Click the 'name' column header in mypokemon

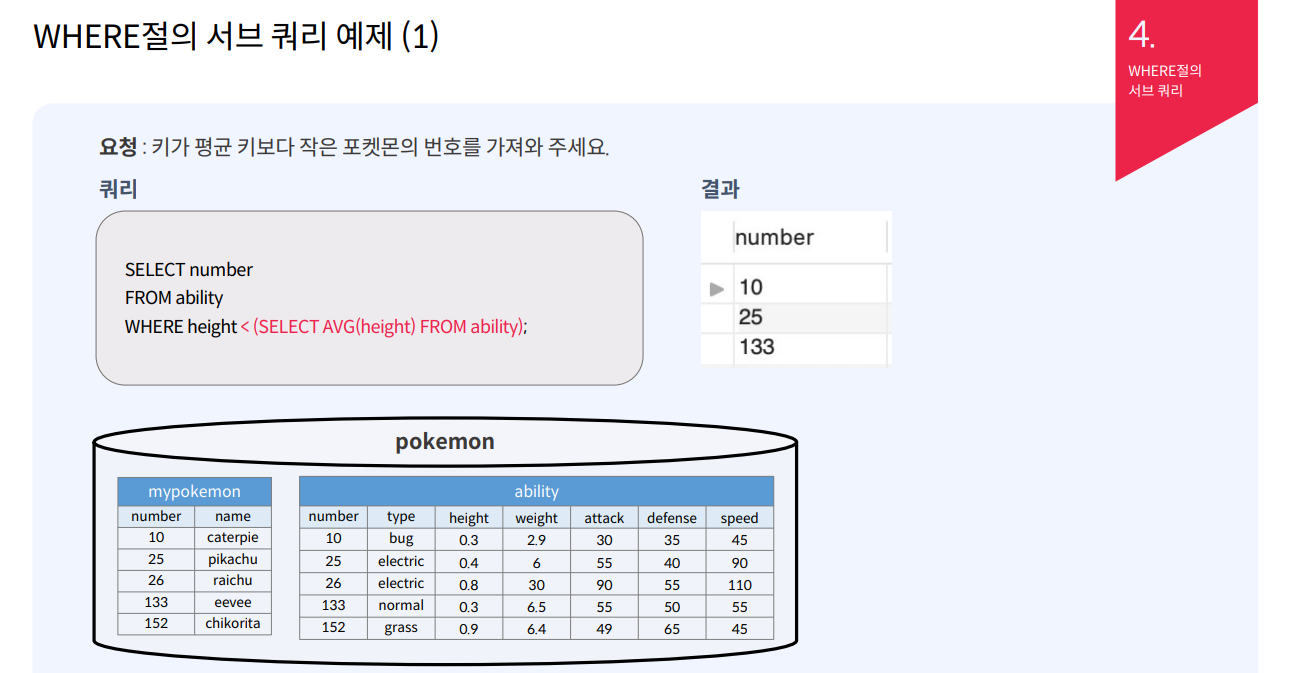(x=233, y=517)
